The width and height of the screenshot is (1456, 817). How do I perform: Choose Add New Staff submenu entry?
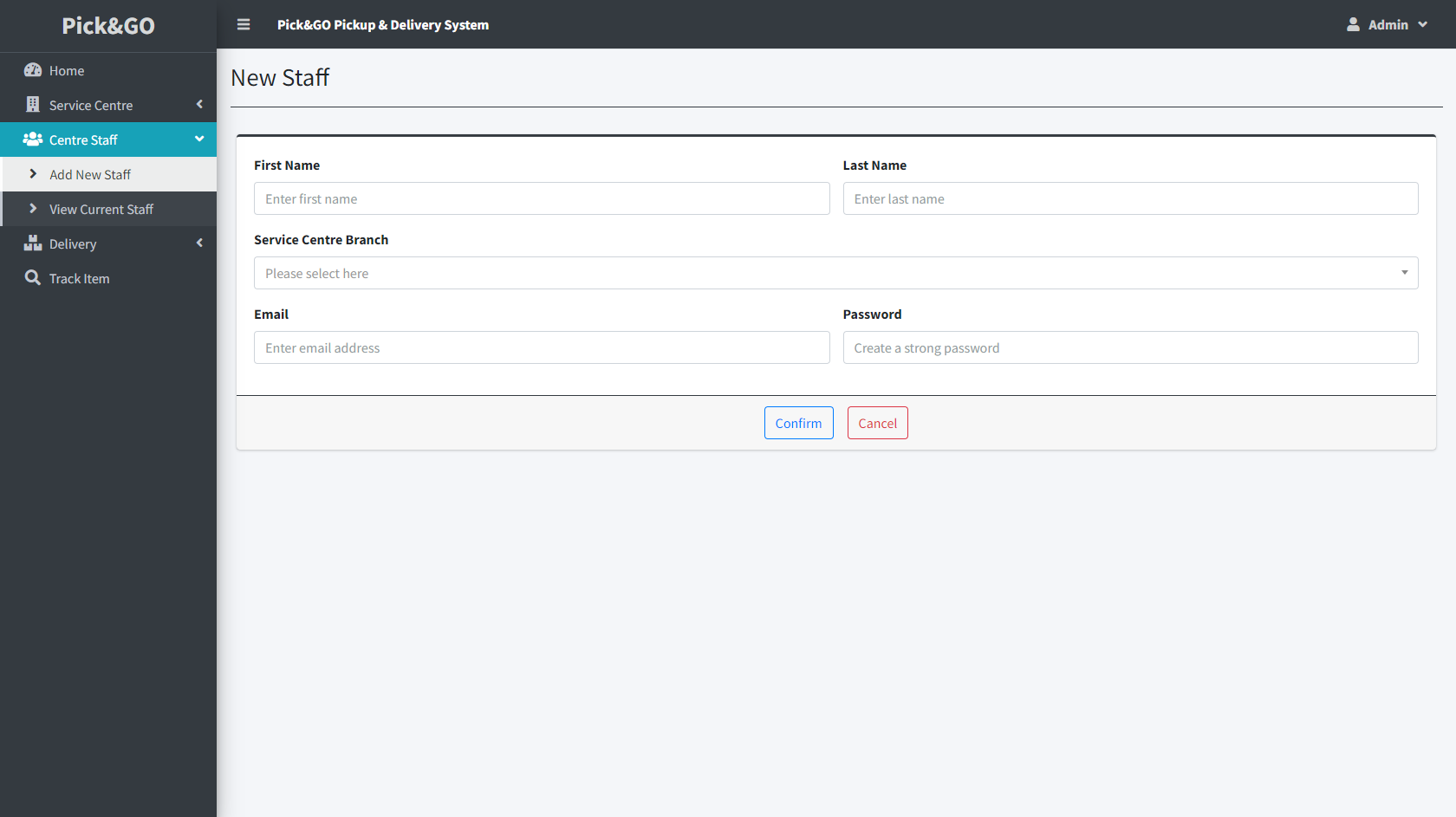pos(108,174)
